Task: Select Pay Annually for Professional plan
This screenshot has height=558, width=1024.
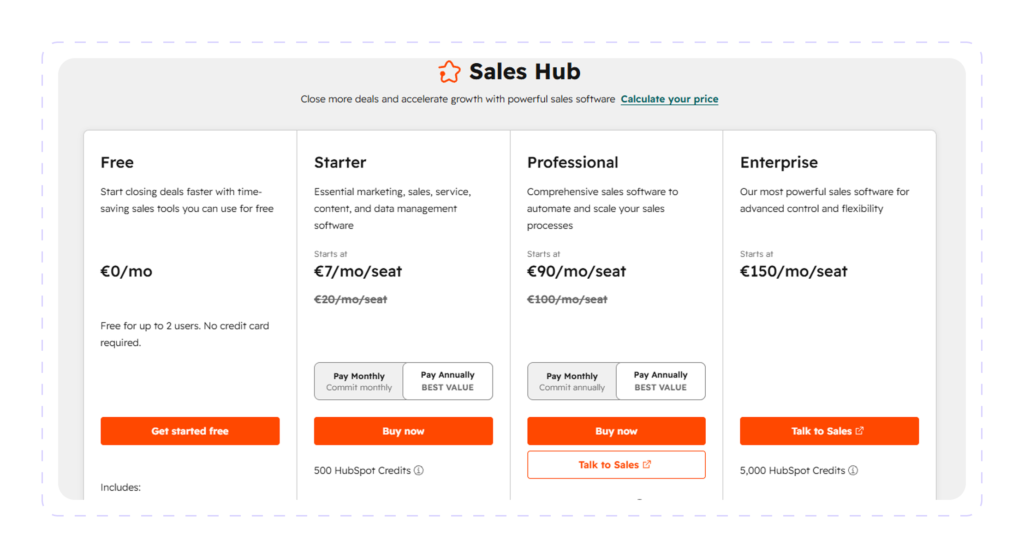Action: 660,381
